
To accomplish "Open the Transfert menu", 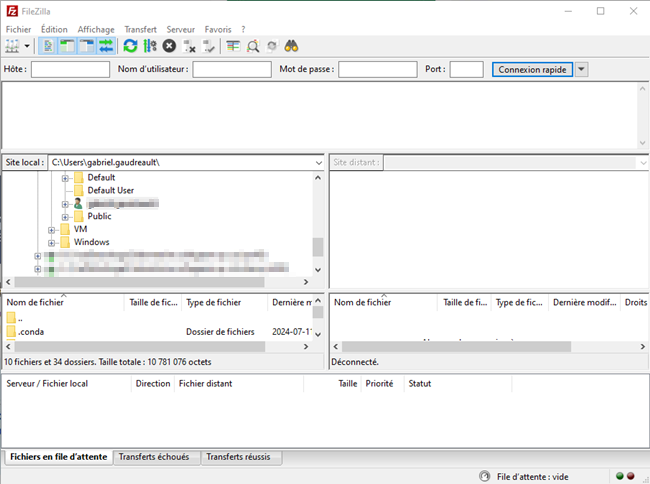I will [x=141, y=29].
